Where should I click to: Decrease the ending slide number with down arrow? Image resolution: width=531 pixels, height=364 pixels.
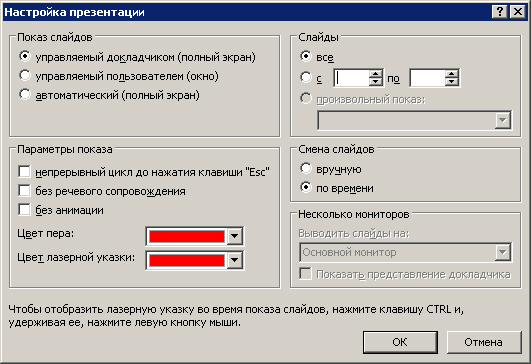(x=451, y=82)
